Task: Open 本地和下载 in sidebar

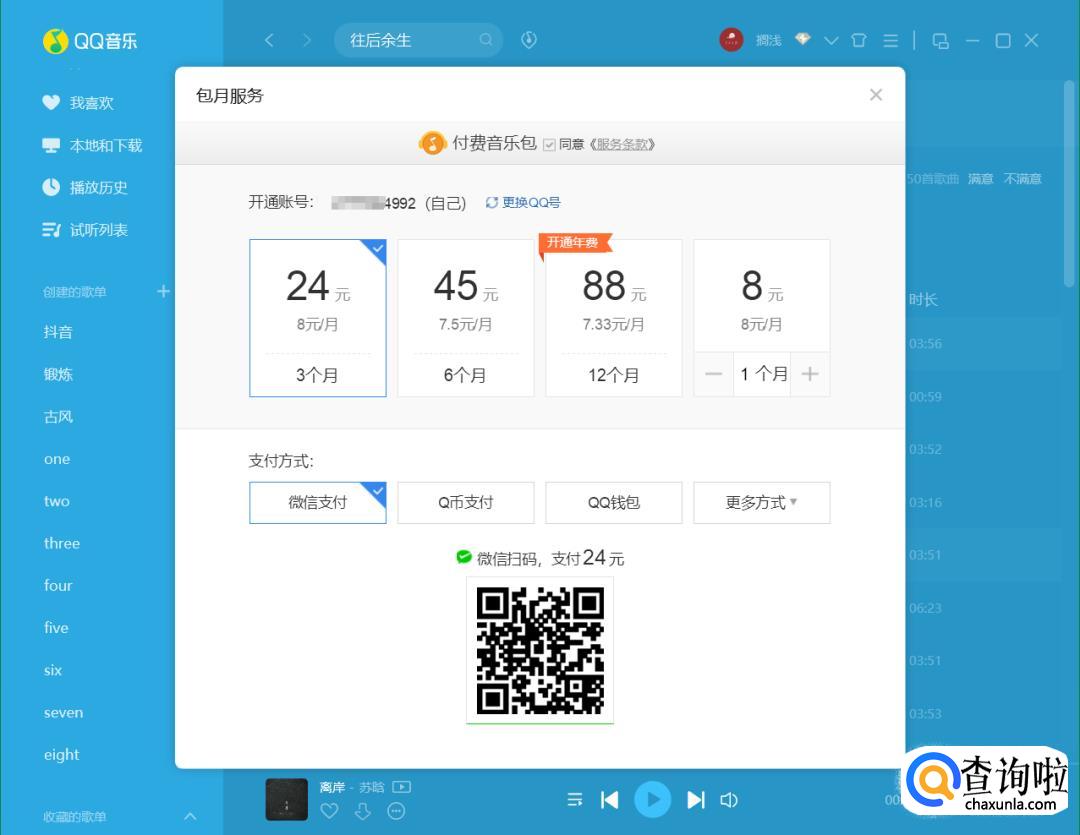Action: point(92,145)
